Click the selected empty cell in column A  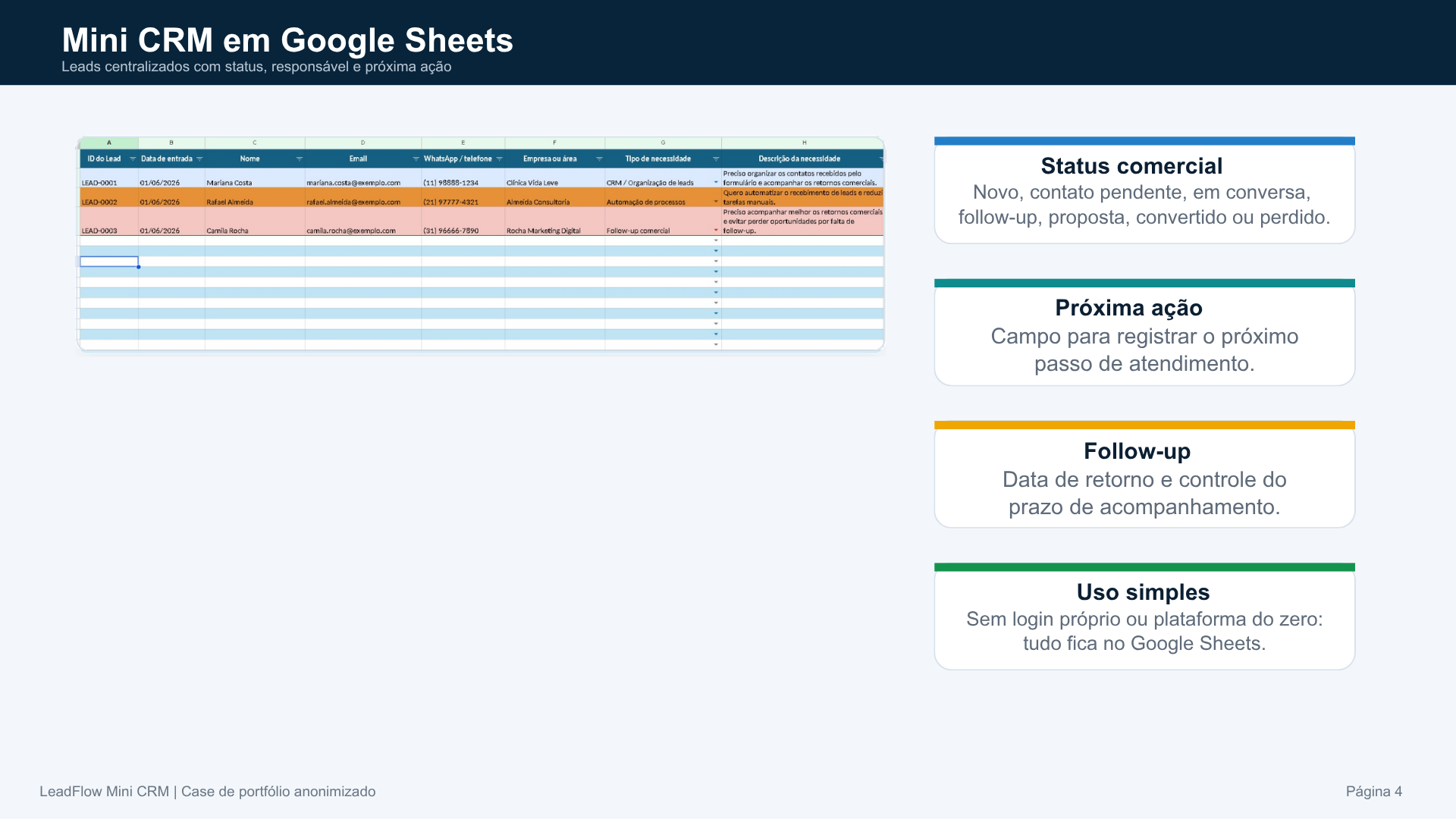point(109,262)
